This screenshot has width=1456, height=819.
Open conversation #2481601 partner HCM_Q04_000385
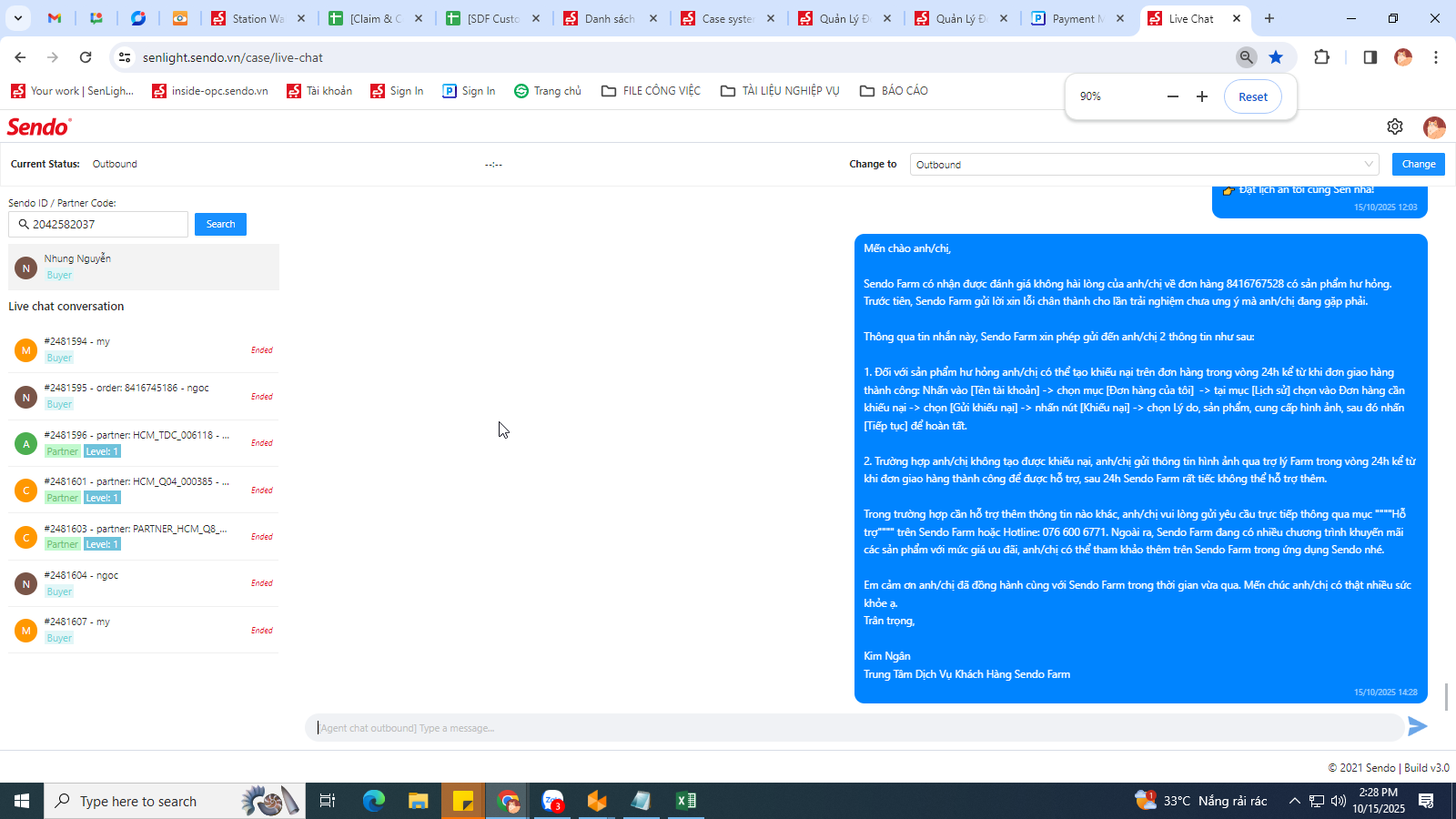[144, 490]
